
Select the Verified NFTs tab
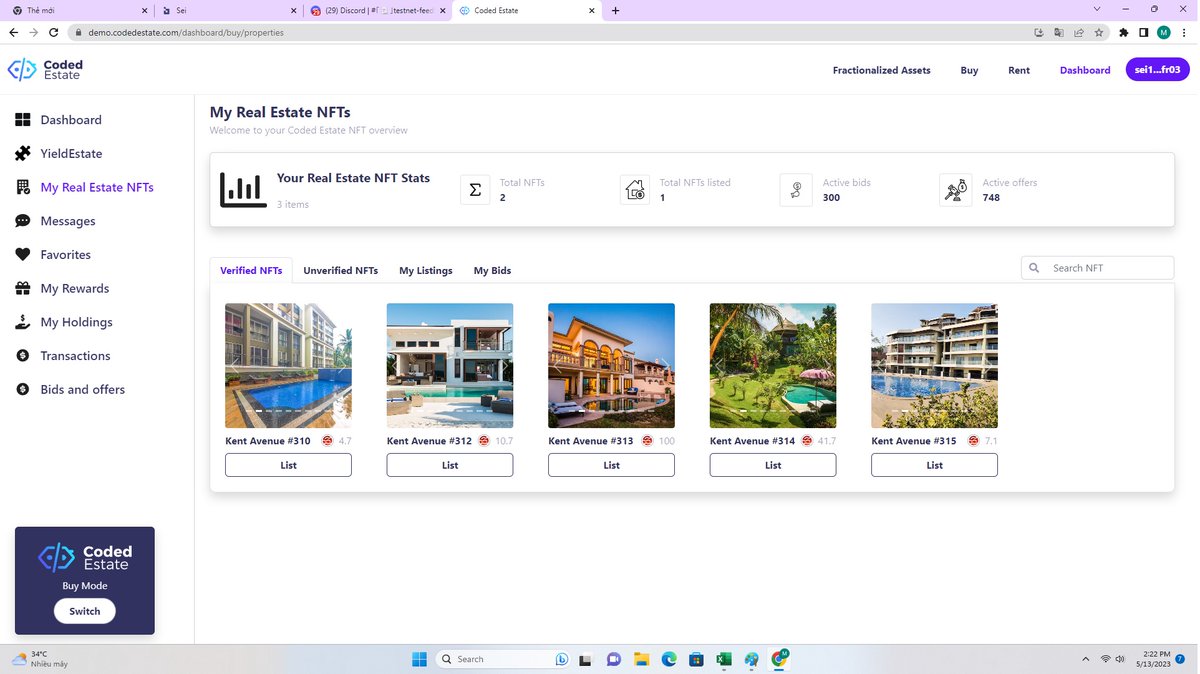point(251,271)
